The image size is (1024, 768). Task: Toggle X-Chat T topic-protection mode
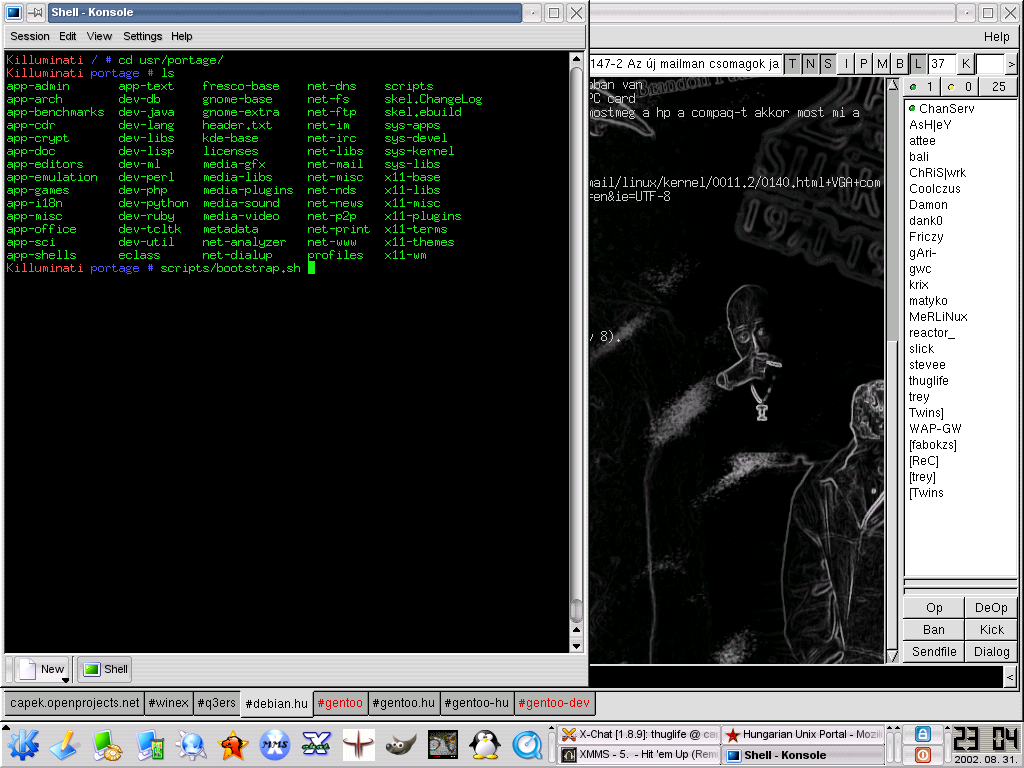pyautogui.click(x=792, y=63)
